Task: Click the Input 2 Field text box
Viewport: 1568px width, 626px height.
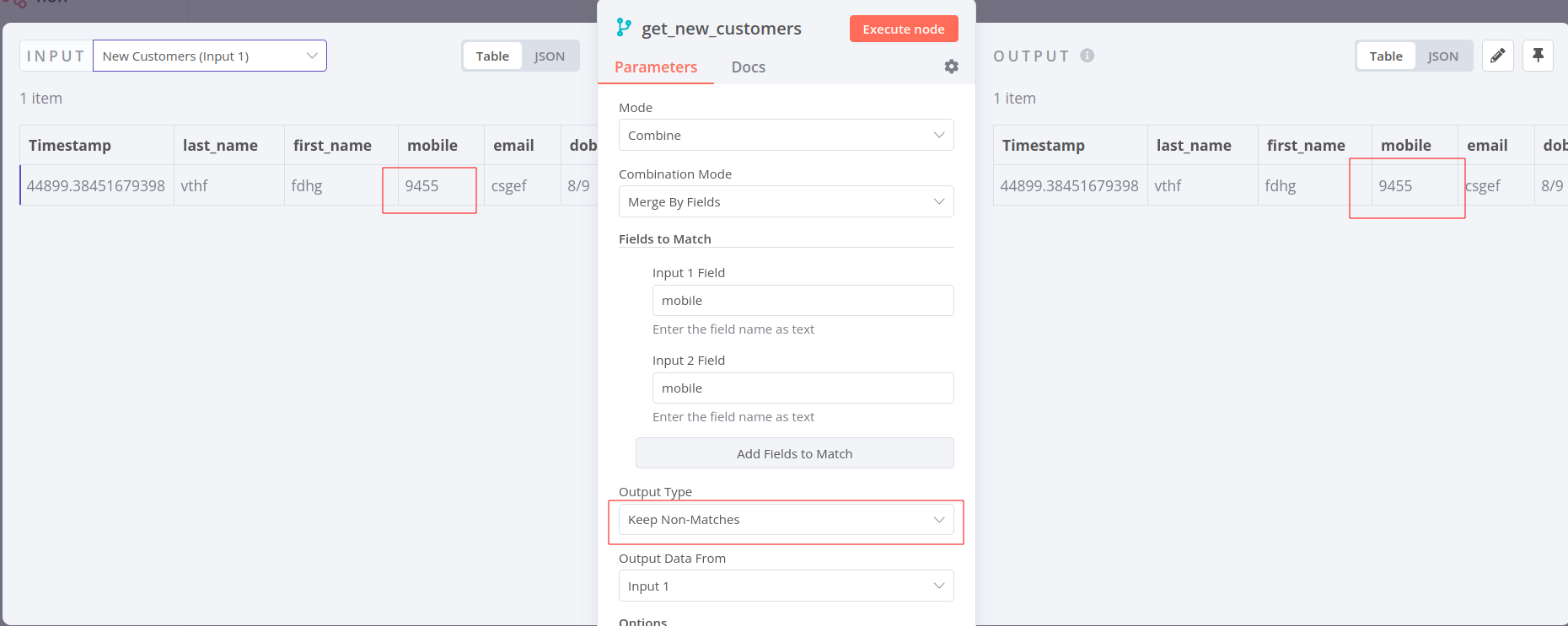Action: [x=803, y=388]
